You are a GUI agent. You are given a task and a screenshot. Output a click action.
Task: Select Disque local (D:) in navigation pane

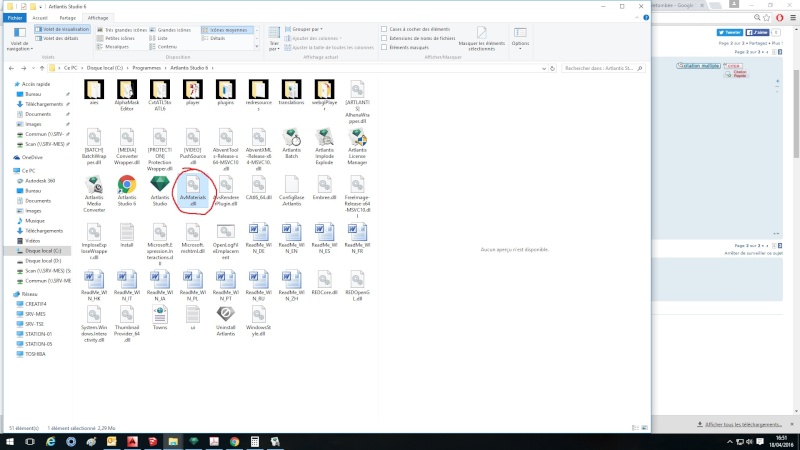[x=43, y=261]
